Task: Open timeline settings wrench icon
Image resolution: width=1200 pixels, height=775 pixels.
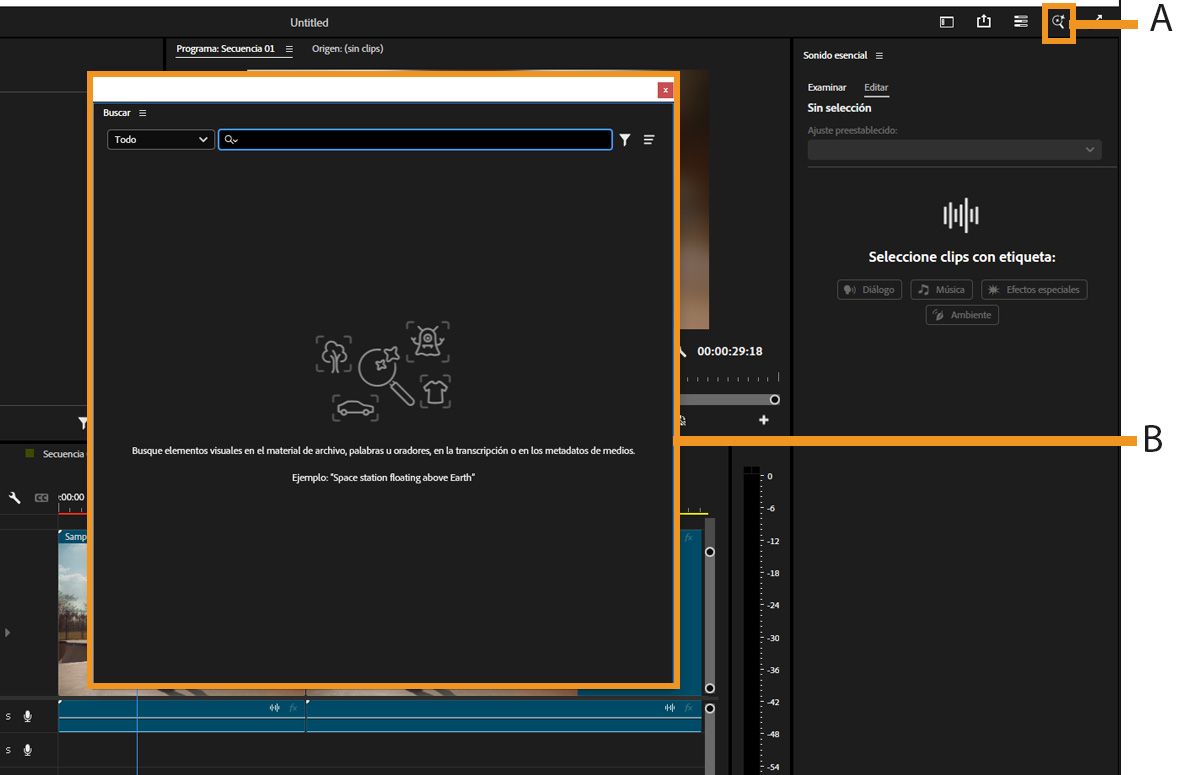Action: point(15,497)
